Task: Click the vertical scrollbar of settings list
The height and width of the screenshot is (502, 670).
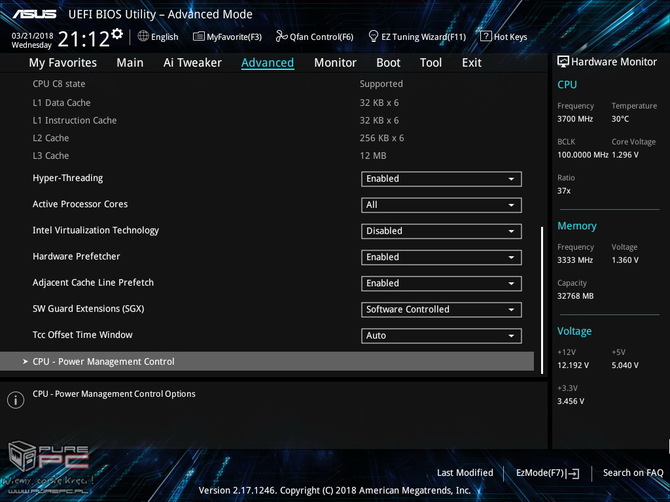Action: (x=542, y=300)
